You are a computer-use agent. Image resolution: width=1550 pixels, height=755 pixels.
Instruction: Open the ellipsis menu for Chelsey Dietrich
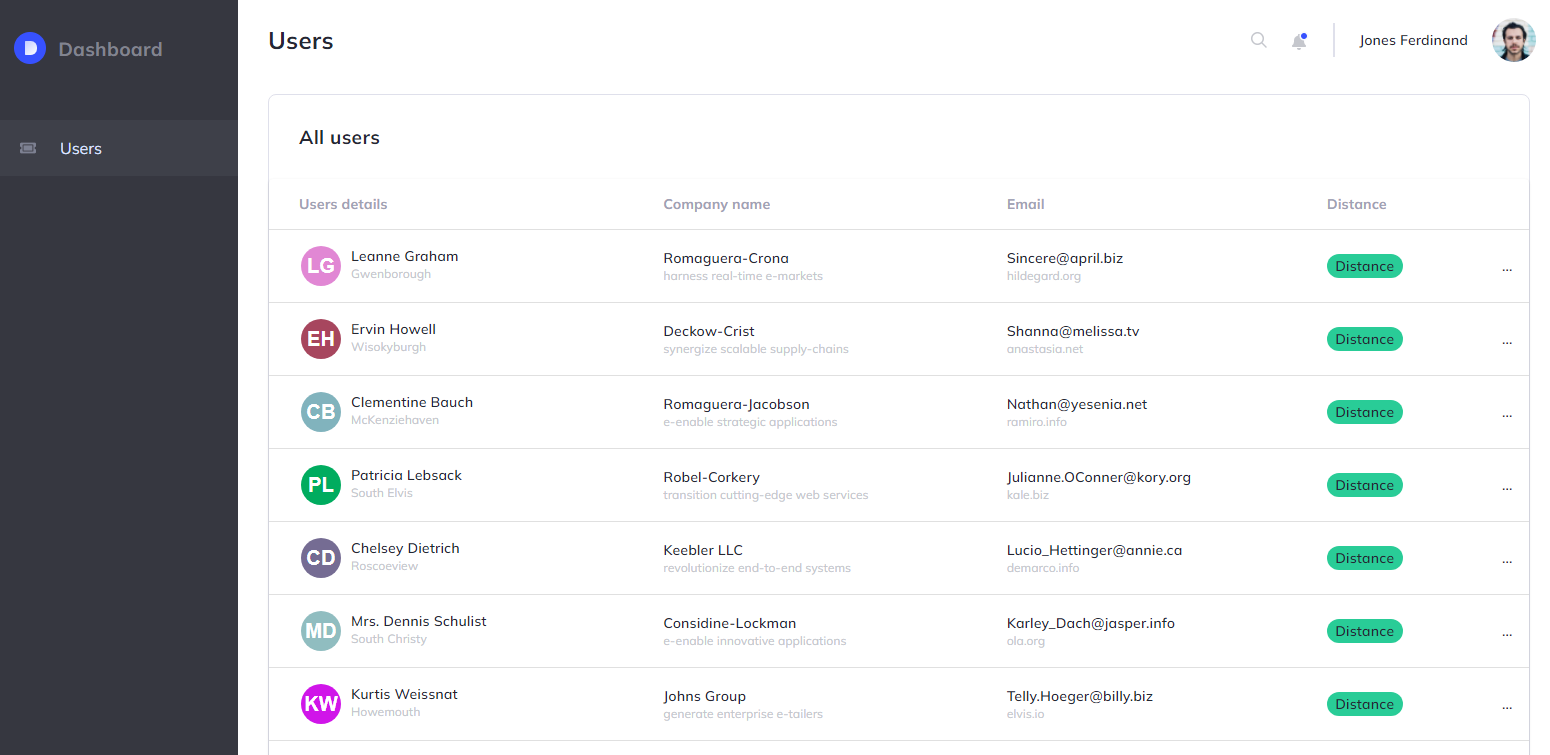pyautogui.click(x=1507, y=559)
